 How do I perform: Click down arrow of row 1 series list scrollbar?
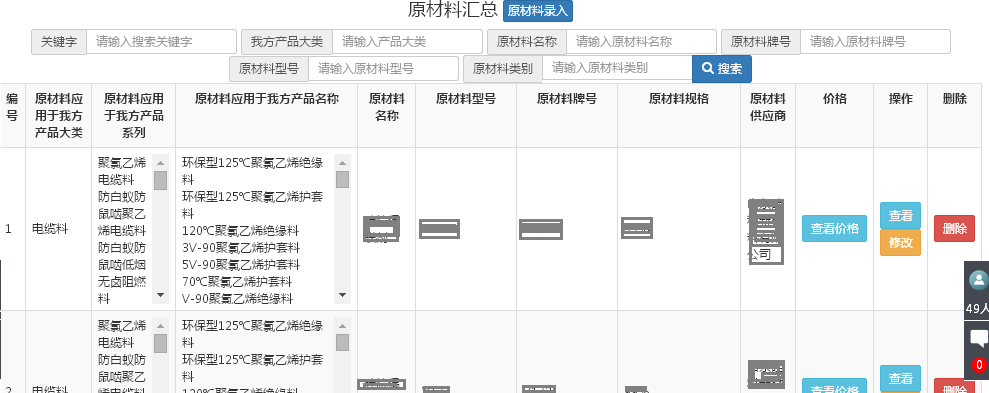[160, 295]
